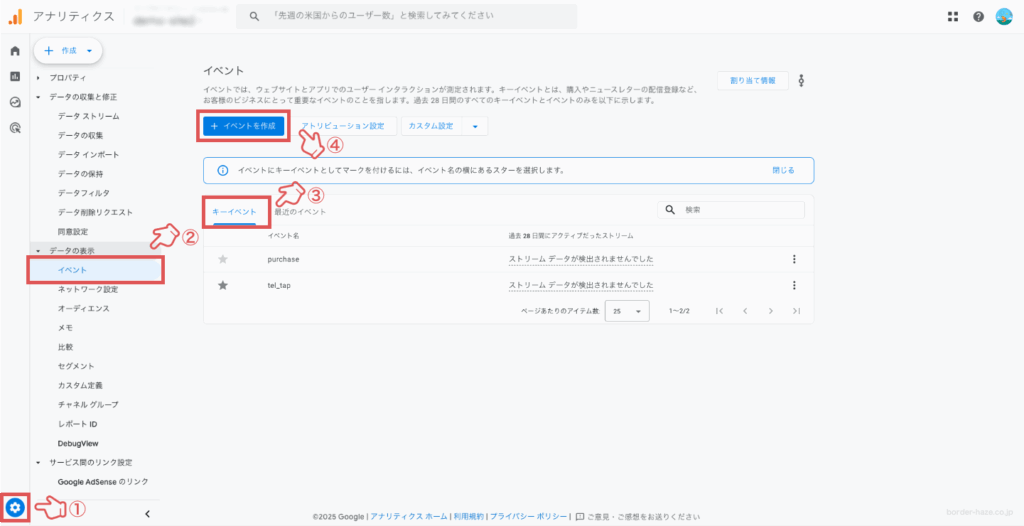The width and height of the screenshot is (1024, 526).
Task: Toggle the star for tel_tap event
Action: pyautogui.click(x=223, y=286)
